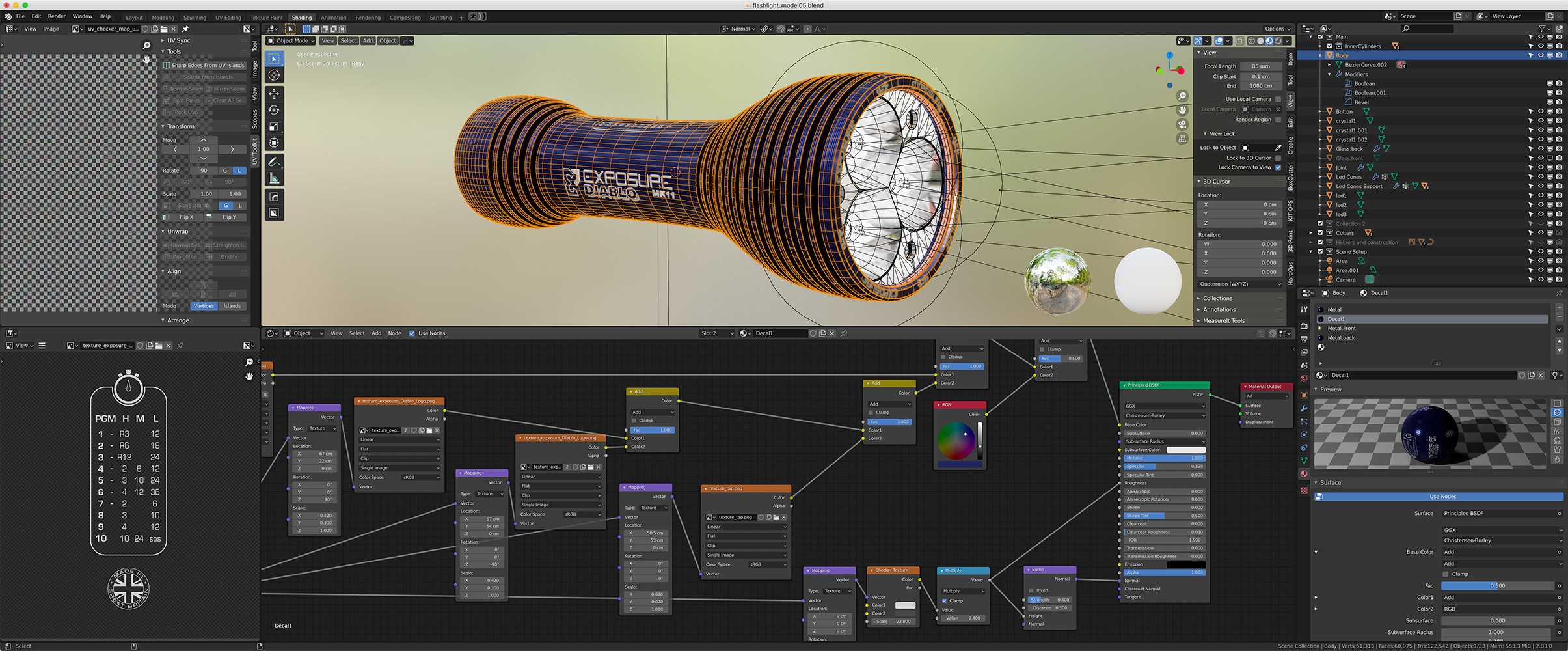
Task: Disable Lock Camera to View checkbox
Action: (1278, 167)
